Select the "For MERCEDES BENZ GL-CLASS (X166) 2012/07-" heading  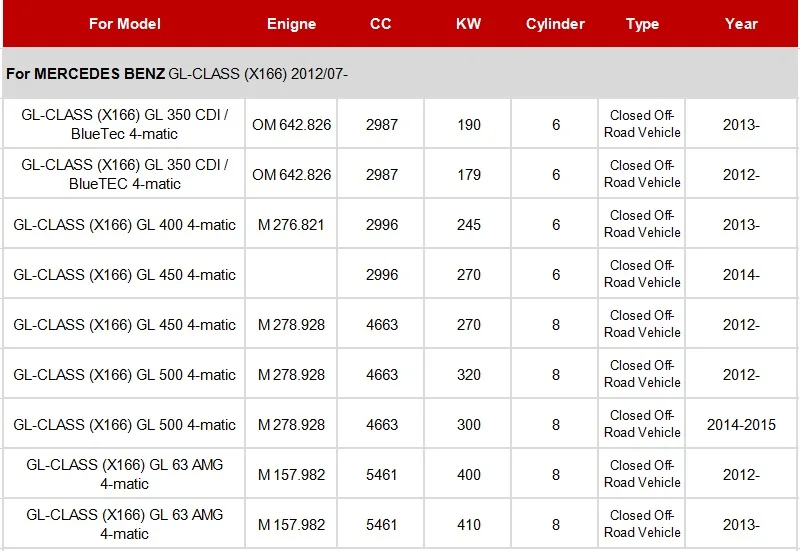coord(177,74)
